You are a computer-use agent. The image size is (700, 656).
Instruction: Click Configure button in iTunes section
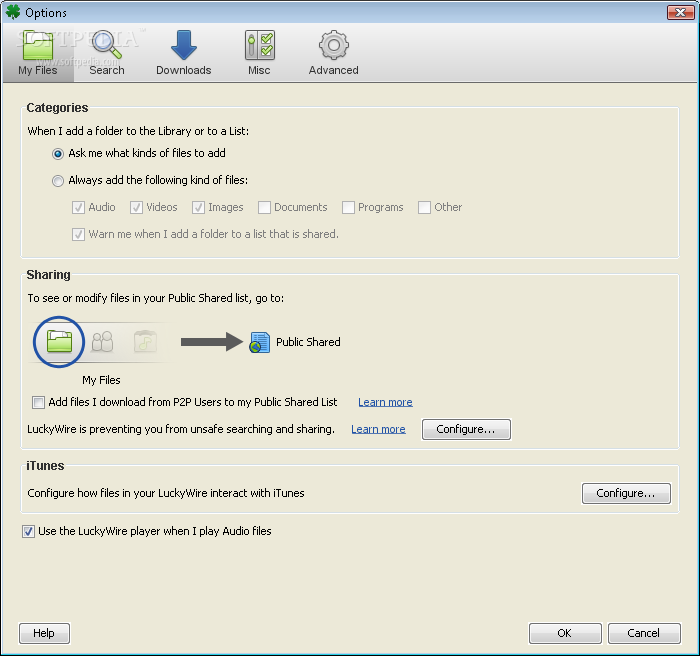pyautogui.click(x=626, y=493)
